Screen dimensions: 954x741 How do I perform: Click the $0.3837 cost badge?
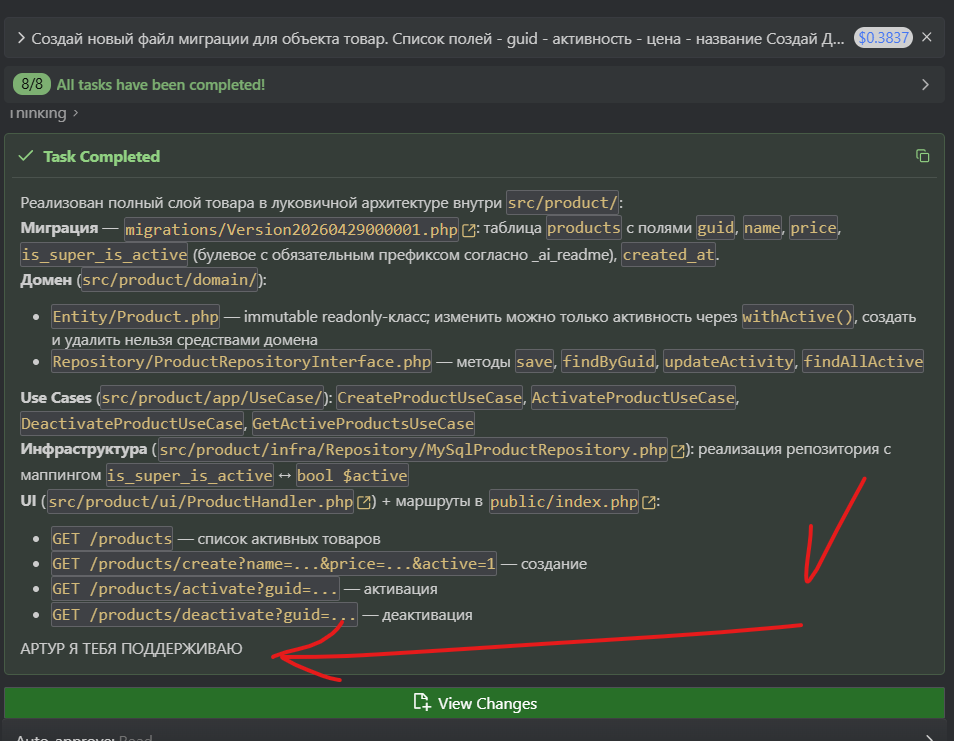[883, 38]
